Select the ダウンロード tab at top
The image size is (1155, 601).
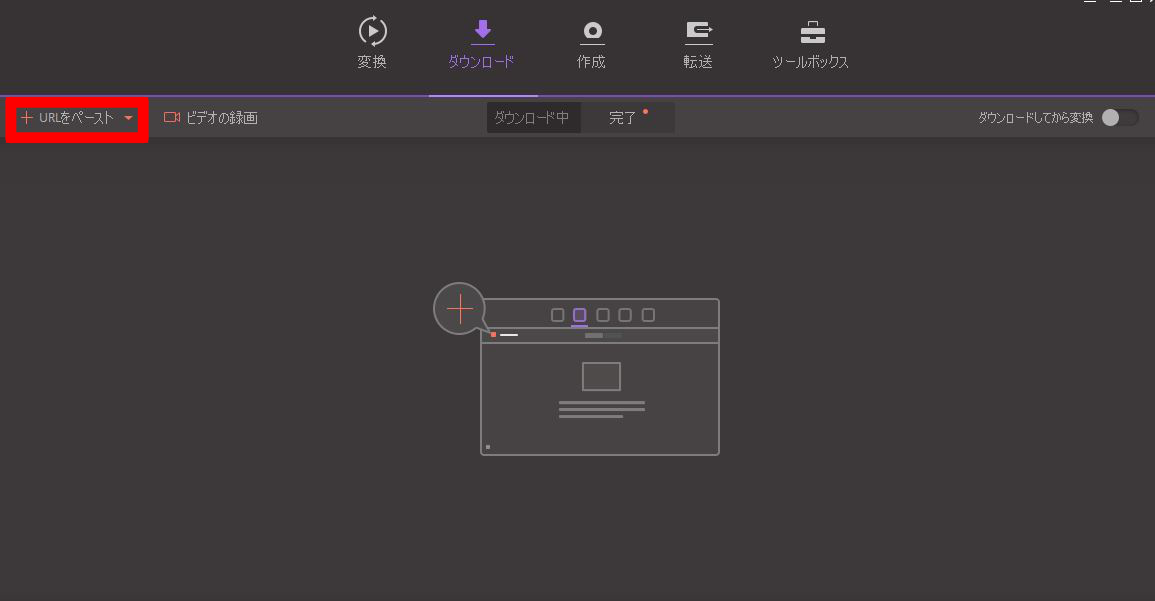pyautogui.click(x=482, y=44)
